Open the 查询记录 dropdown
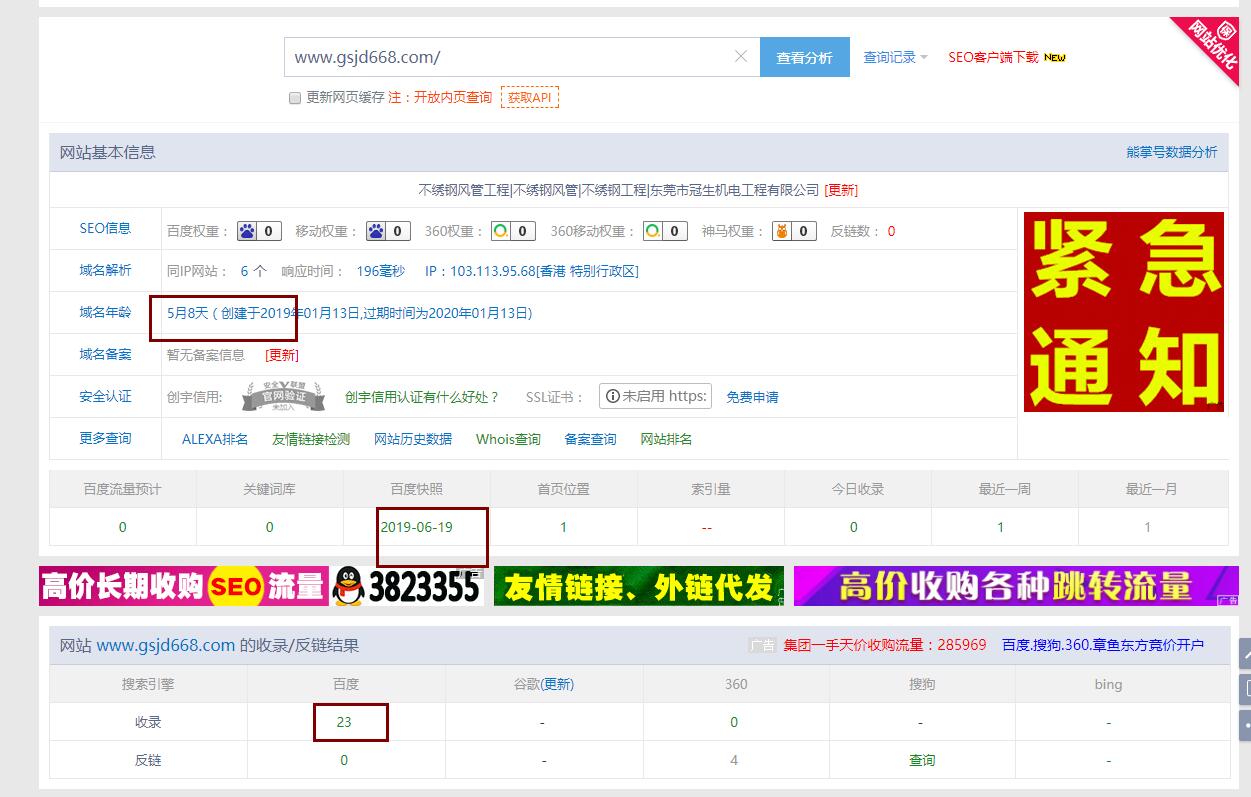 896,57
